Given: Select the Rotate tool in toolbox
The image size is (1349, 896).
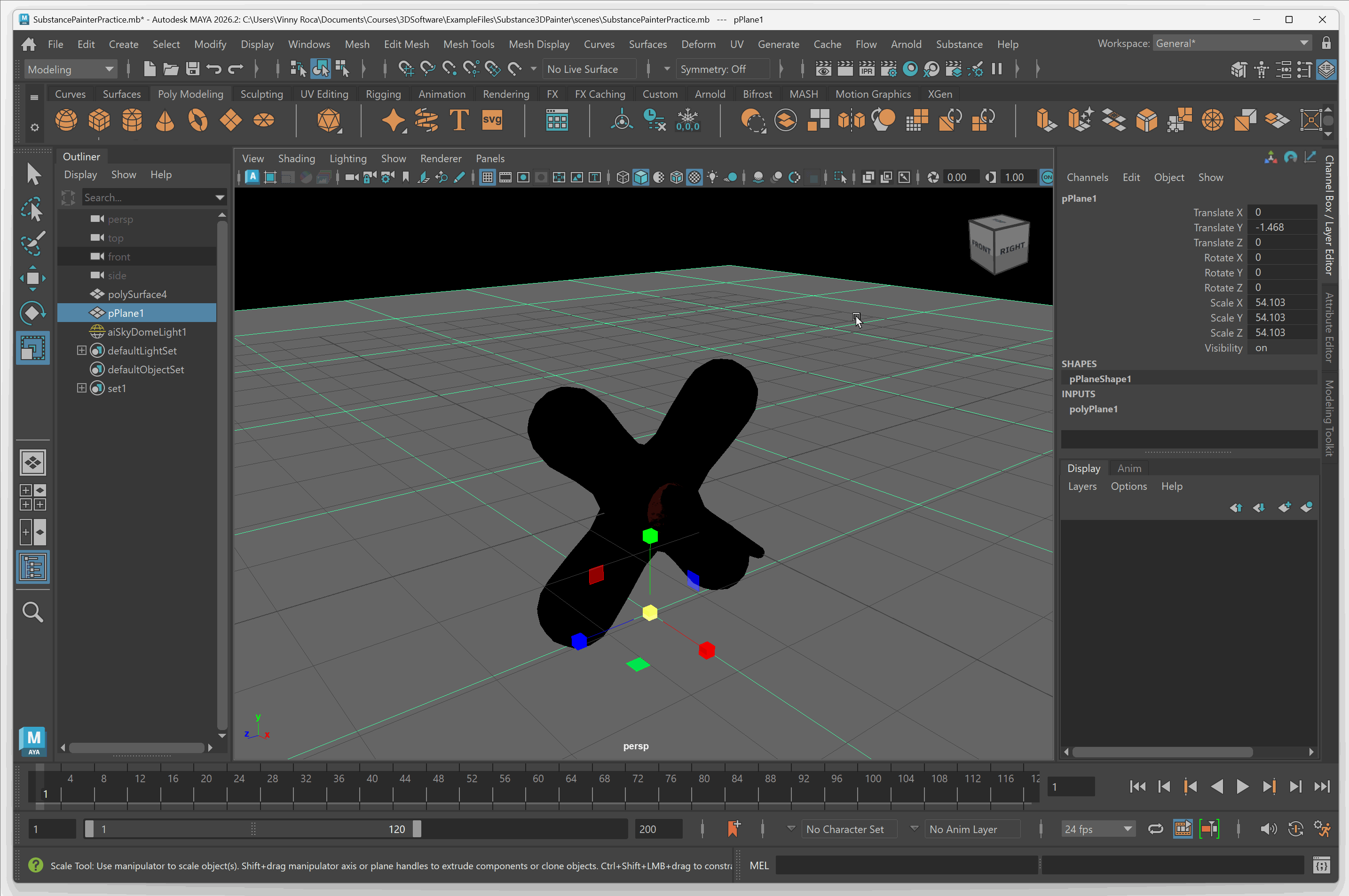Looking at the screenshot, I should [32, 313].
